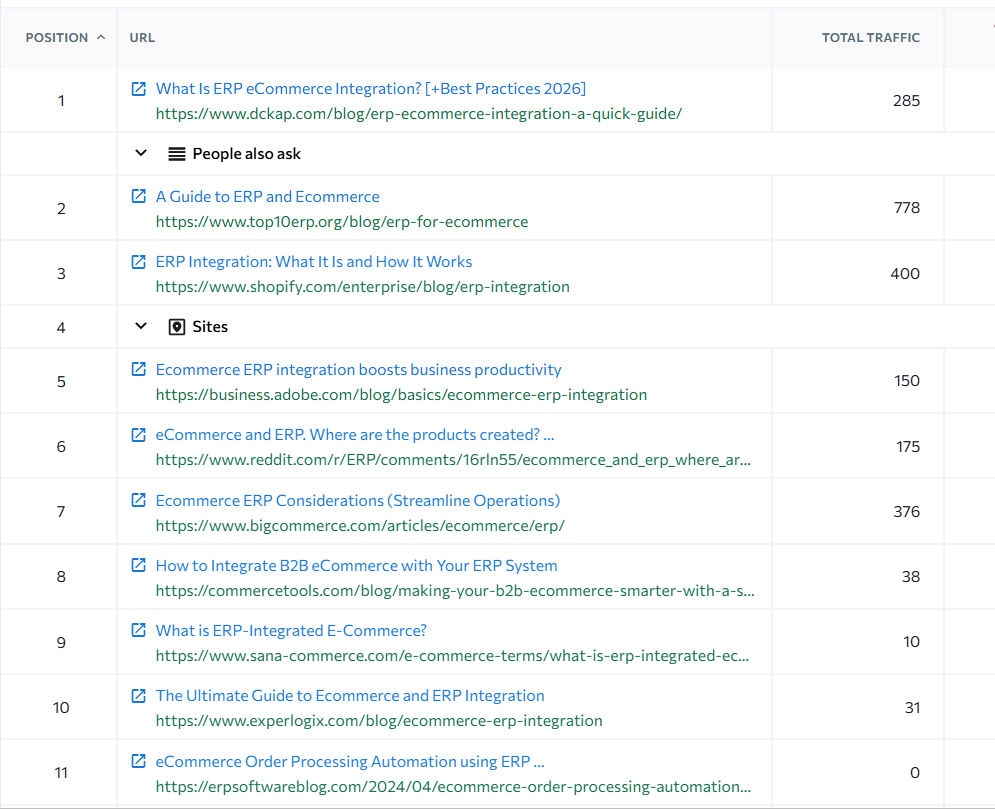Open "What is ERP-Integrated E-Commerce?" link

pyautogui.click(x=291, y=631)
